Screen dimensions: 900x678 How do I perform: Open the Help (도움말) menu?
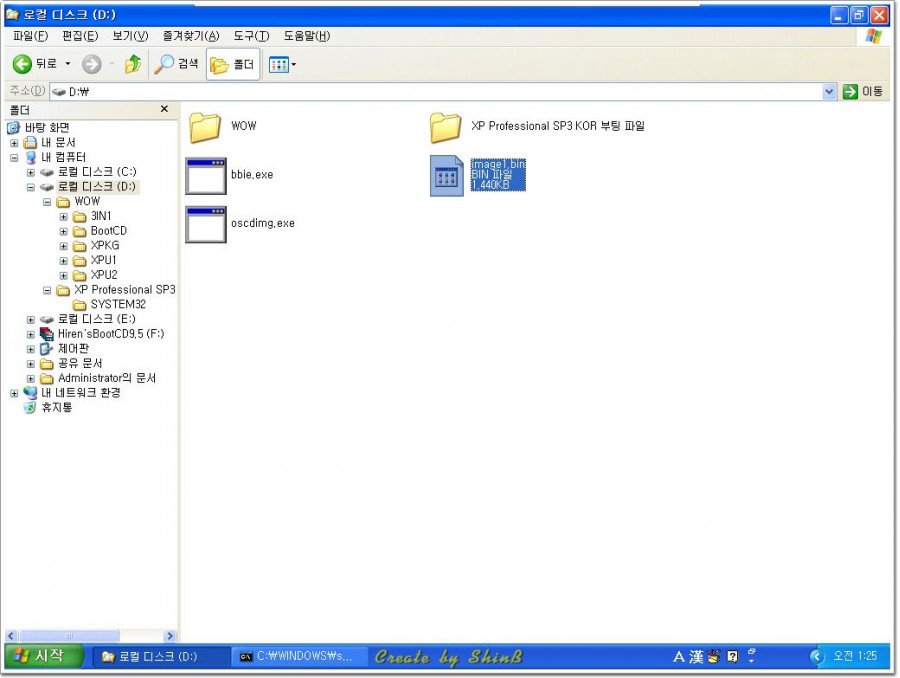click(307, 36)
